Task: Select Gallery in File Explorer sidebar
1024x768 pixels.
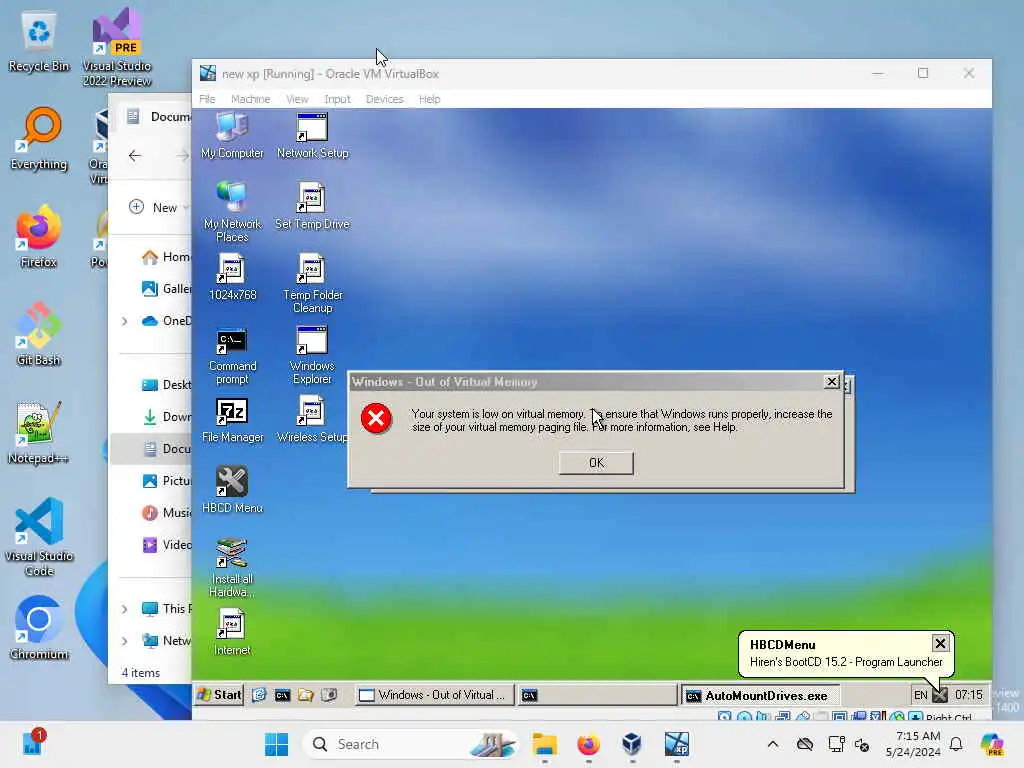Action: (x=167, y=288)
